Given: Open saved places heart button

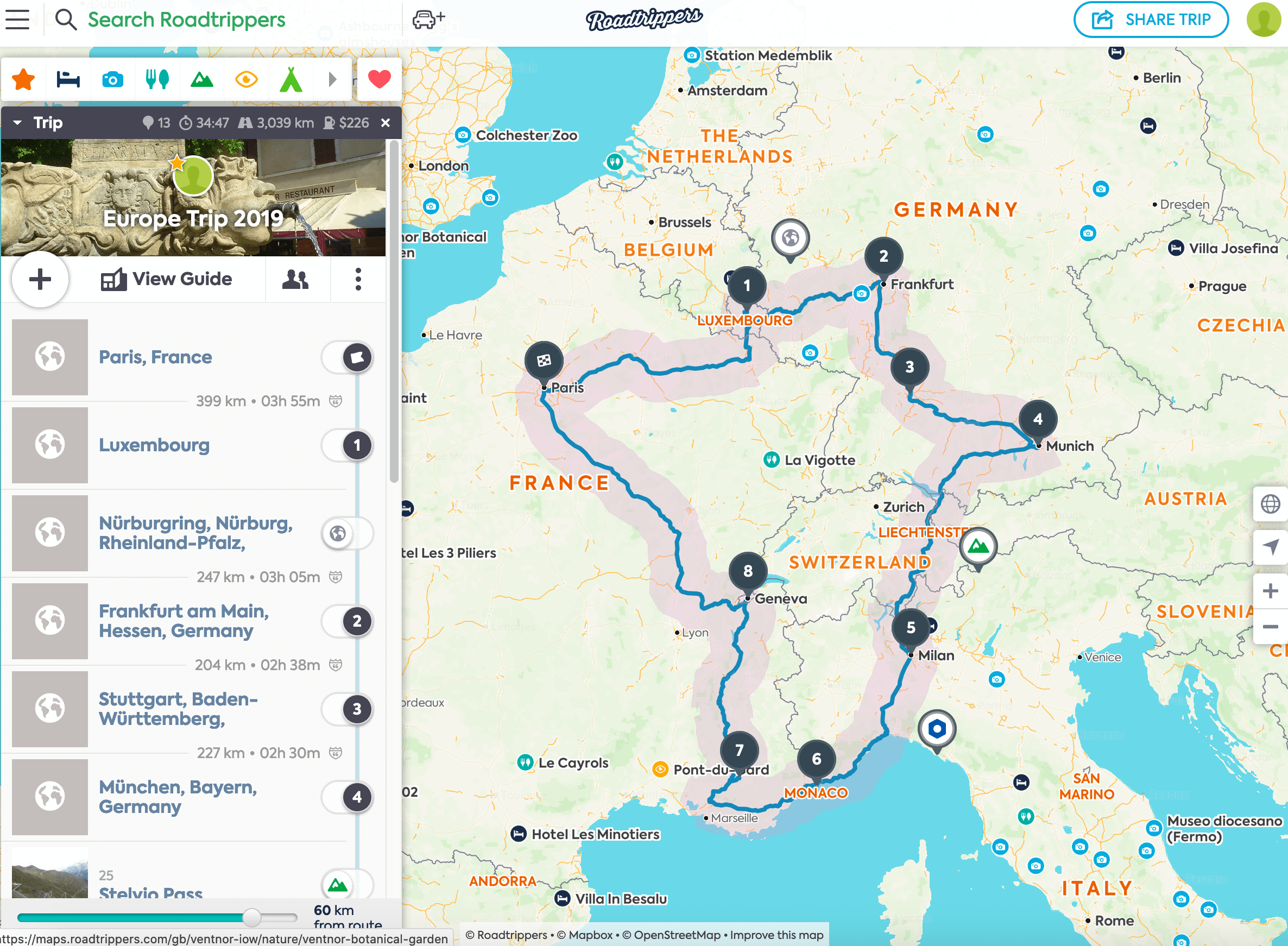Looking at the screenshot, I should click(x=379, y=79).
